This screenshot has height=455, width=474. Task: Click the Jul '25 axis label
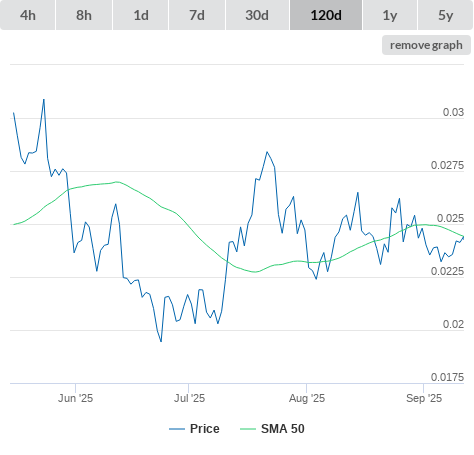pyautogui.click(x=189, y=398)
